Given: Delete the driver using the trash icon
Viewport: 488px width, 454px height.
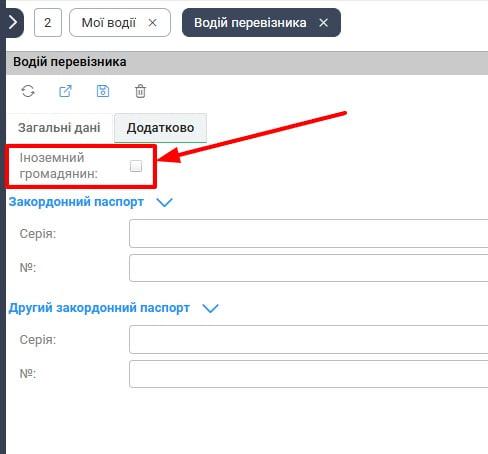Looking at the screenshot, I should pyautogui.click(x=140, y=91).
